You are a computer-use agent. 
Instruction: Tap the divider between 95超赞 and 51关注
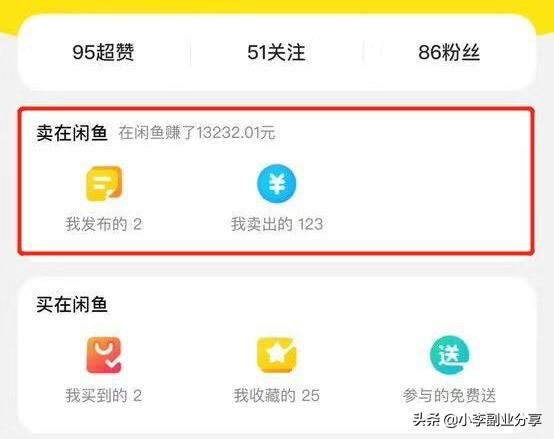(x=190, y=53)
